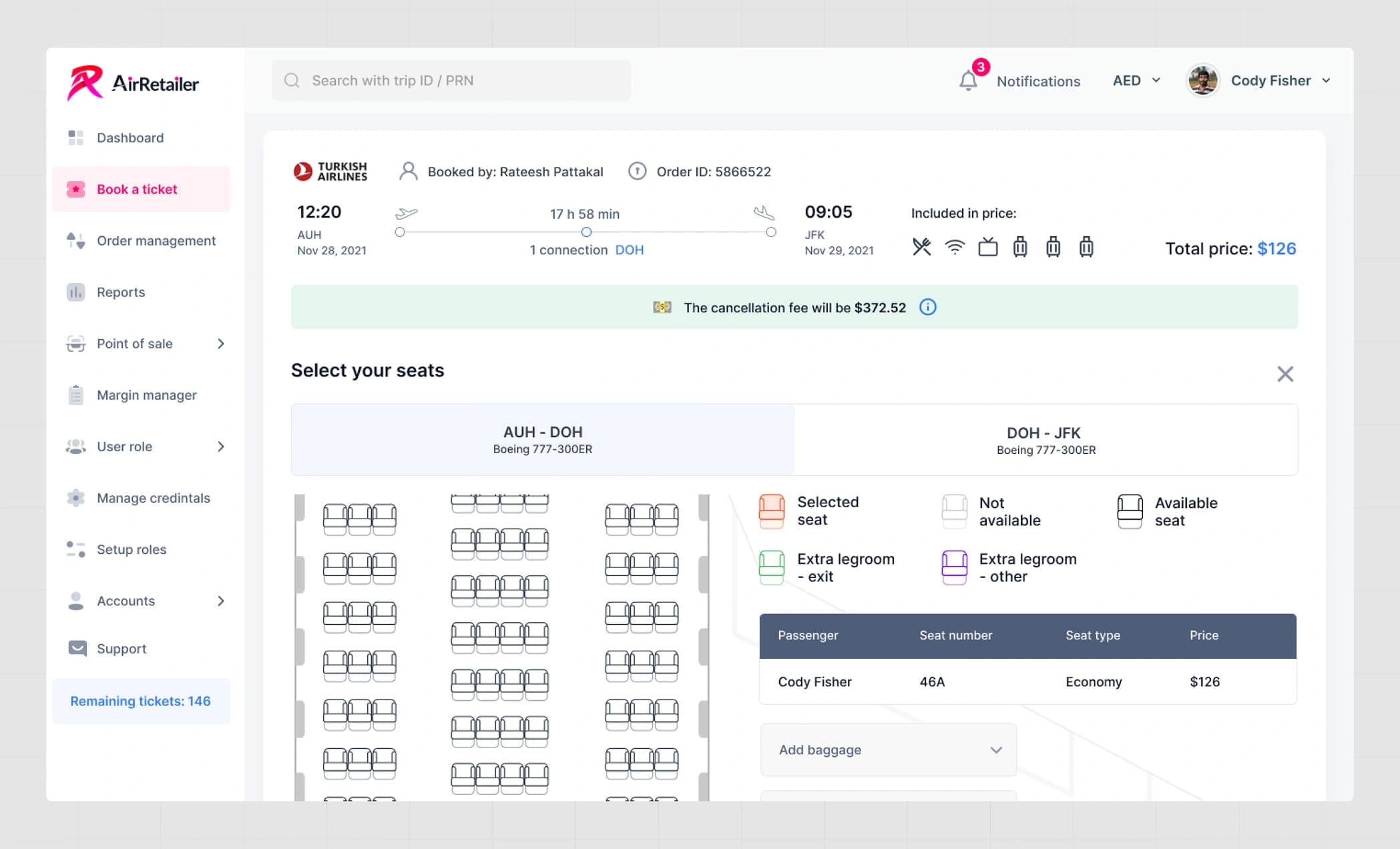Click the Support envelope icon

pos(77,648)
